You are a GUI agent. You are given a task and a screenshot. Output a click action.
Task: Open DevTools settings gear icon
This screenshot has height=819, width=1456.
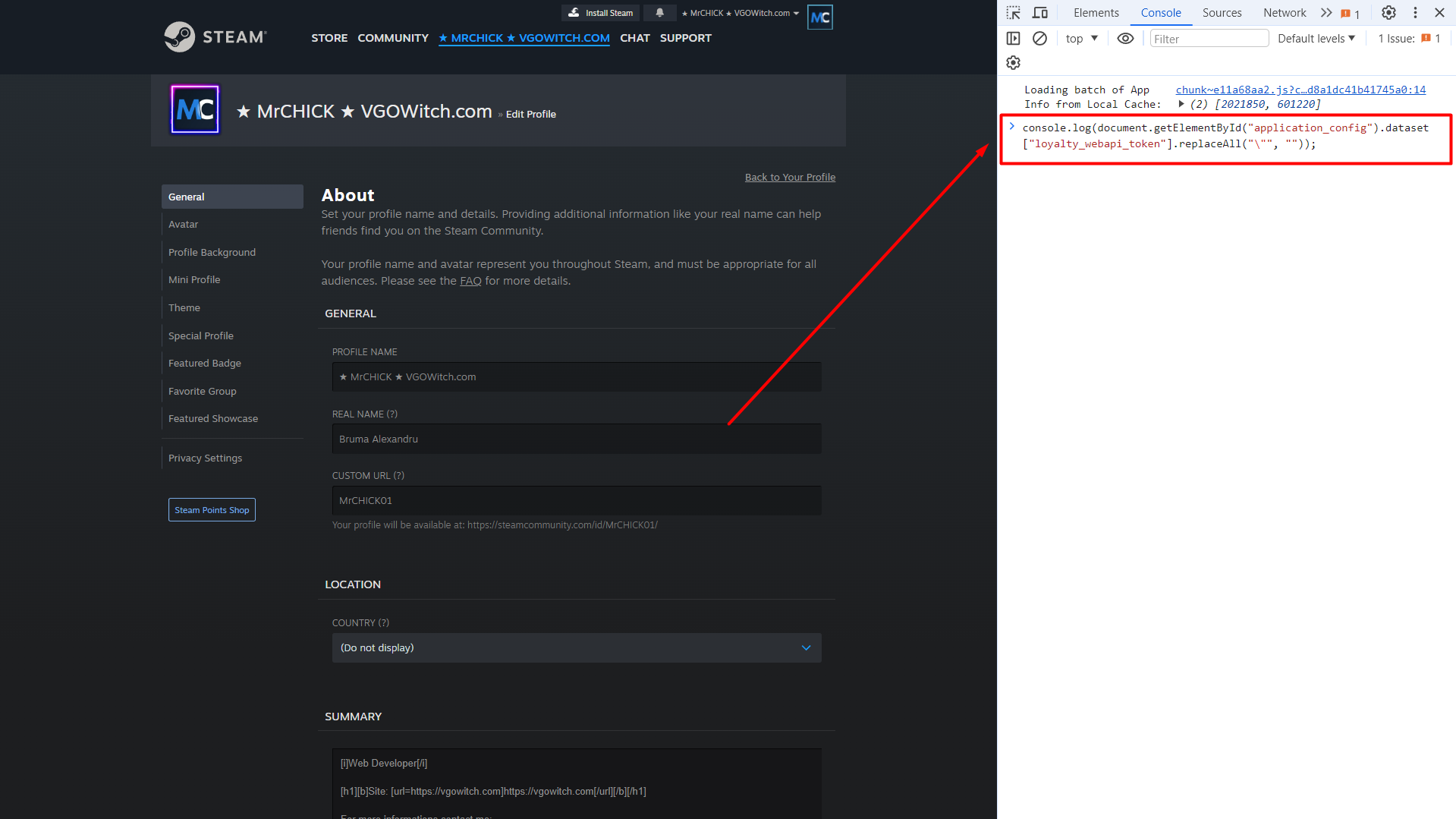[1388, 13]
